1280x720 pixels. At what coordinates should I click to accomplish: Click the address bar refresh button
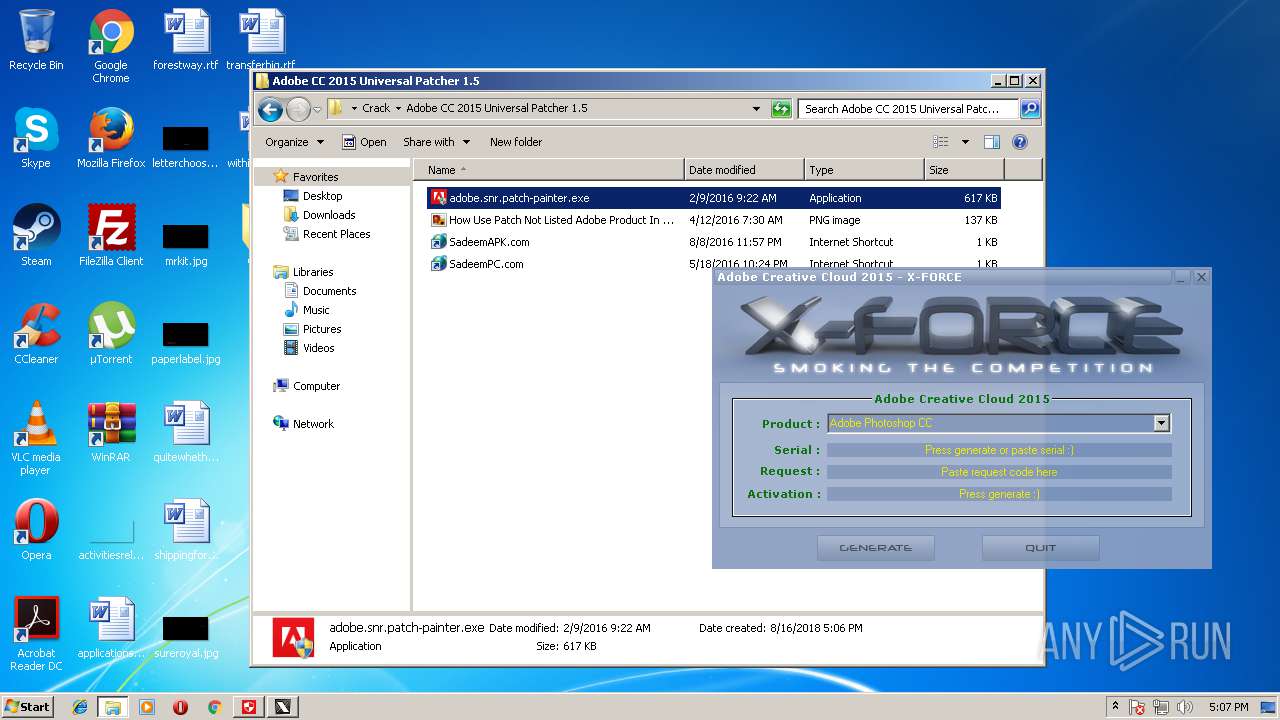tap(781, 109)
